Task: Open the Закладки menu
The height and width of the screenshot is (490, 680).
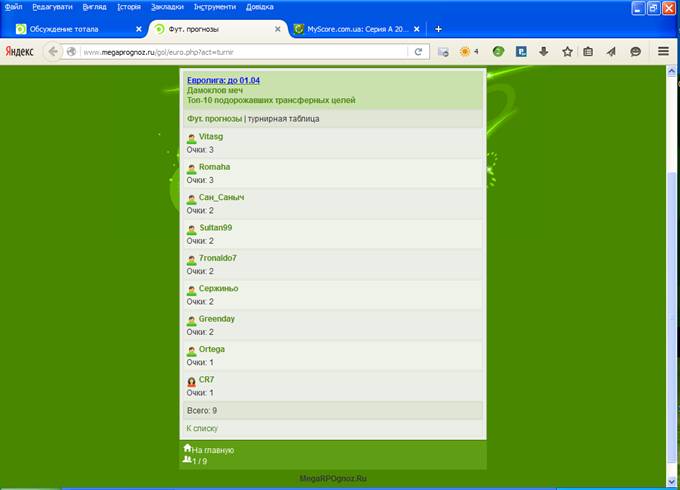Action: coord(167,7)
